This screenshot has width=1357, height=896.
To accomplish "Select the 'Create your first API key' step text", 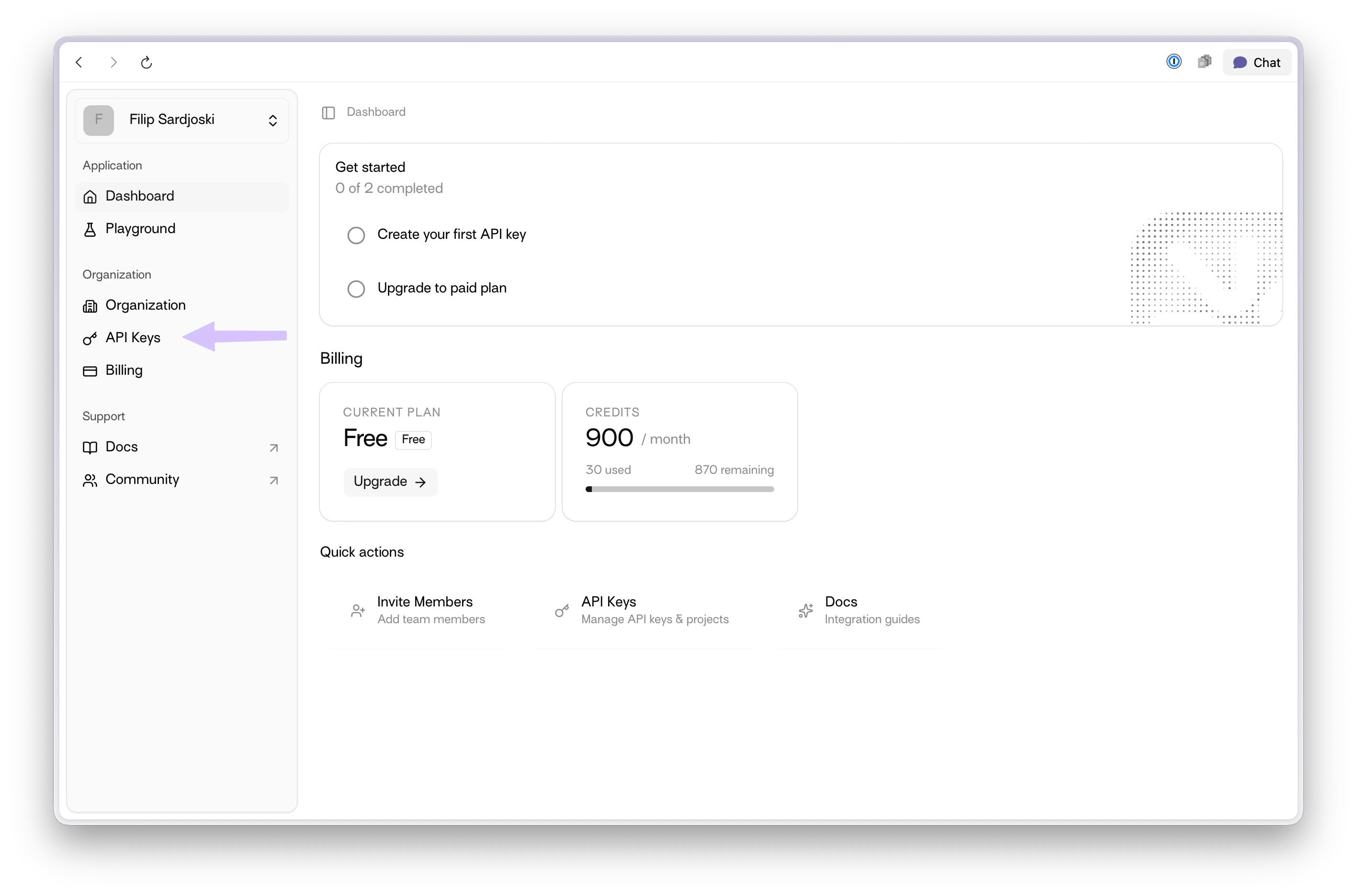I will pyautogui.click(x=452, y=234).
